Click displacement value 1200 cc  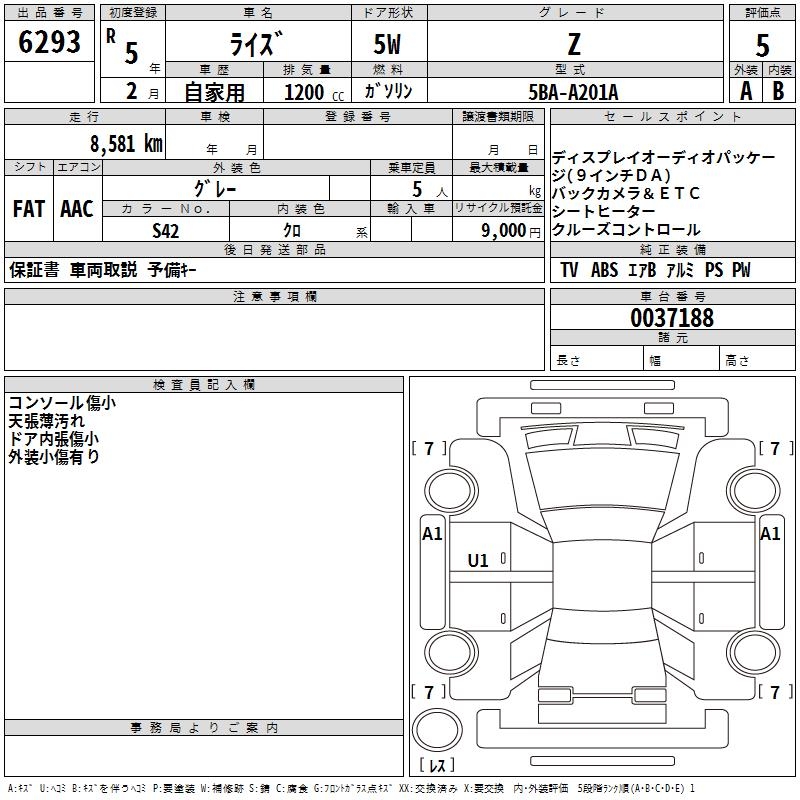(x=314, y=92)
